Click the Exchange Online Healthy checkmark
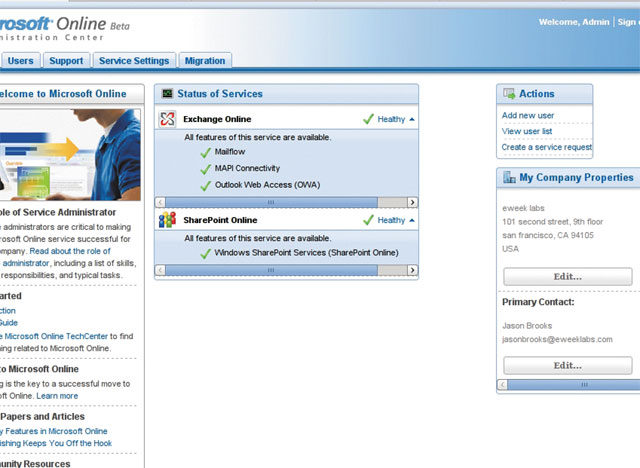 (x=368, y=119)
